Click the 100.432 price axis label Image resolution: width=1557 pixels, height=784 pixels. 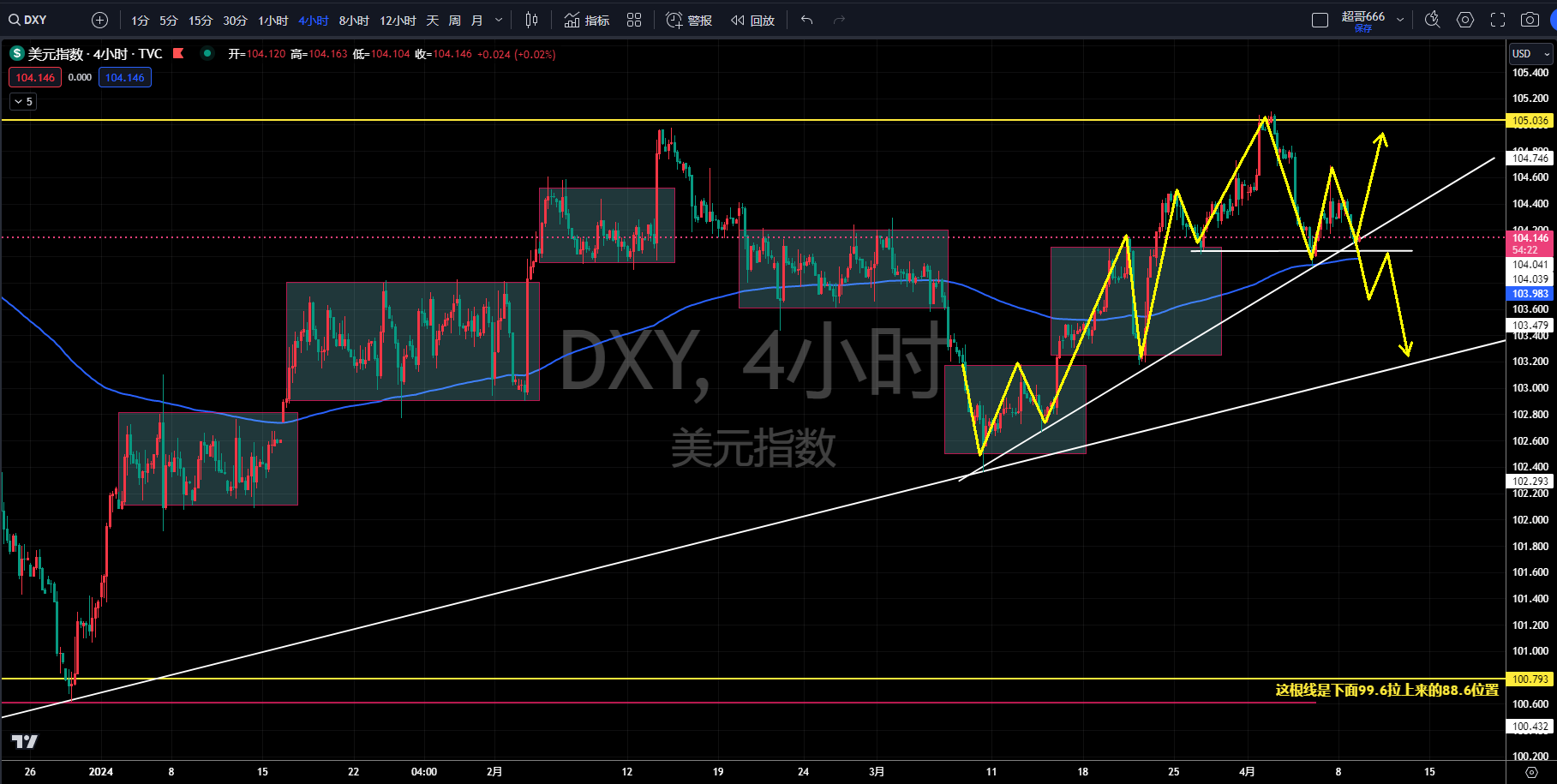point(1530,727)
